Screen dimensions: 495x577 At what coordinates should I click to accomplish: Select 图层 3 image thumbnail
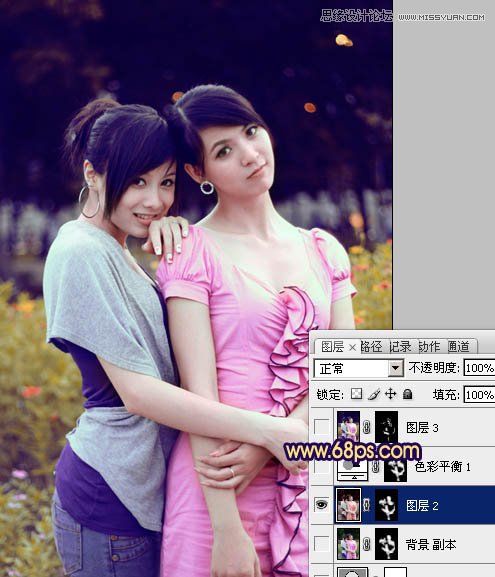point(348,427)
